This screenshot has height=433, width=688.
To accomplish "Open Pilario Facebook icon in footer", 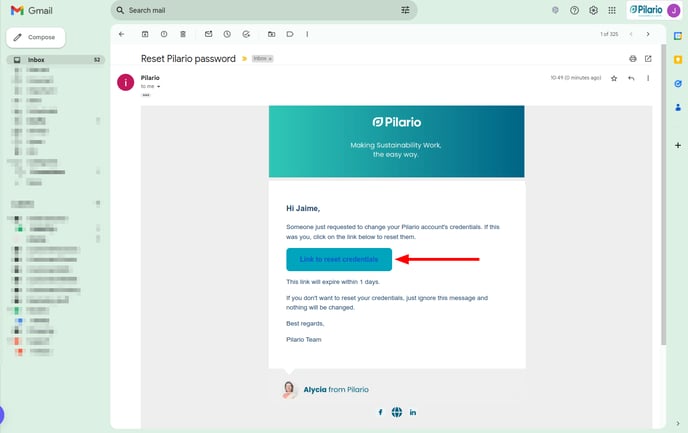I will [380, 412].
